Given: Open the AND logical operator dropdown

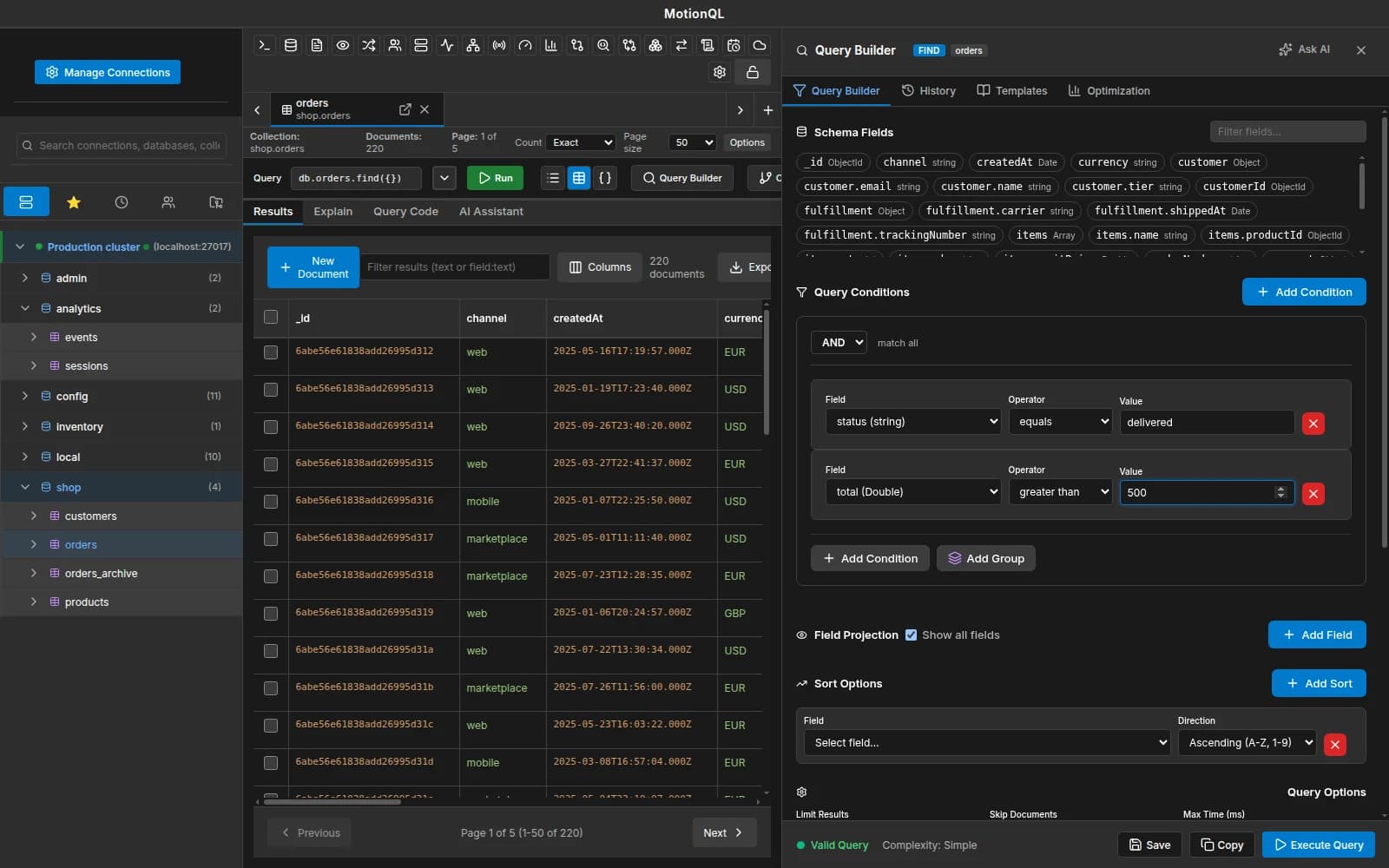Looking at the screenshot, I should coord(839,343).
